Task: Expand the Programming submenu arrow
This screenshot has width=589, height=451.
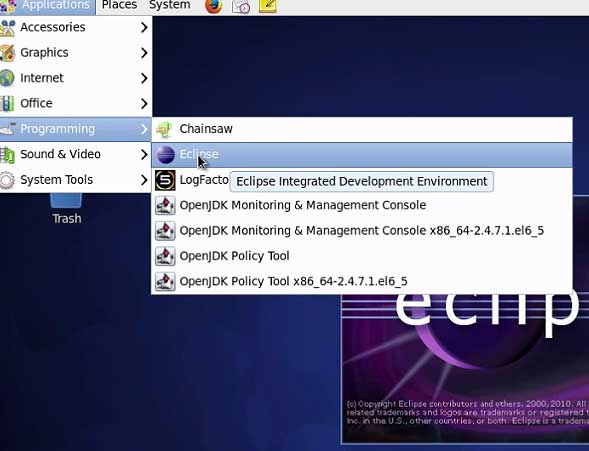Action: click(144, 129)
